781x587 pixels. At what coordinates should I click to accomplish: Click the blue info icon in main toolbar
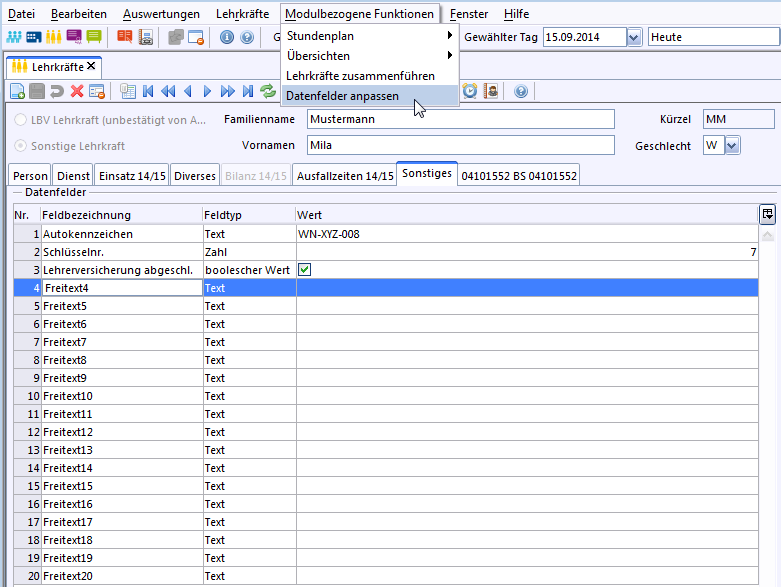(226, 37)
